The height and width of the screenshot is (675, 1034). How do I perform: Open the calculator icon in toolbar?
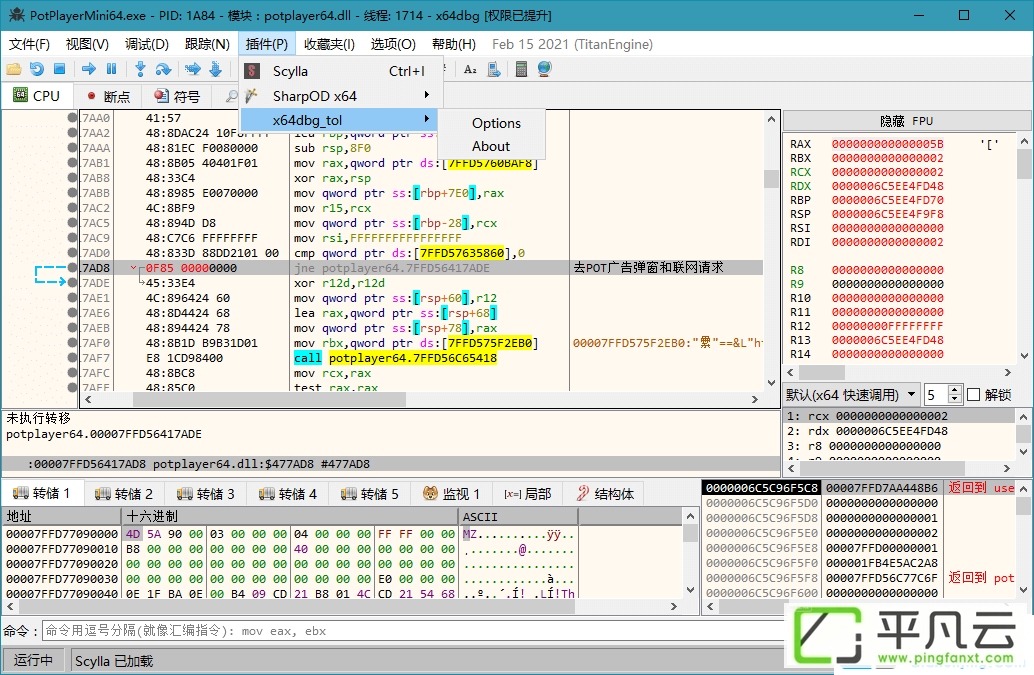coord(521,69)
